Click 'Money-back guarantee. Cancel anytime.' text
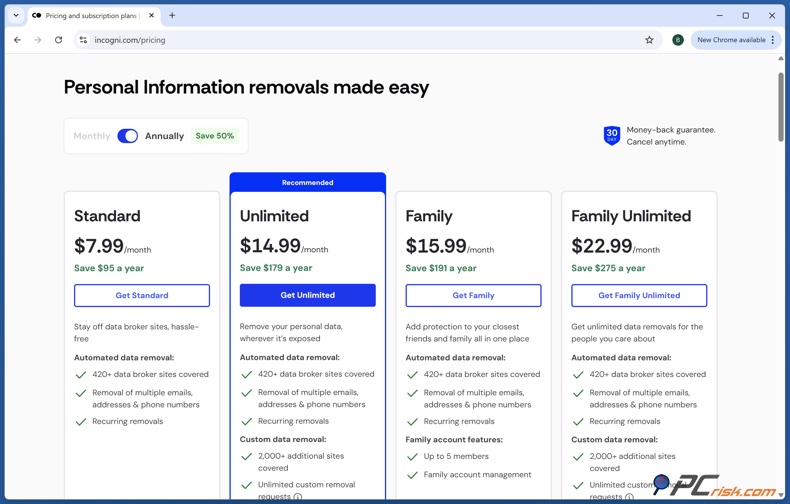Viewport: 790px width, 504px height. coord(671,136)
